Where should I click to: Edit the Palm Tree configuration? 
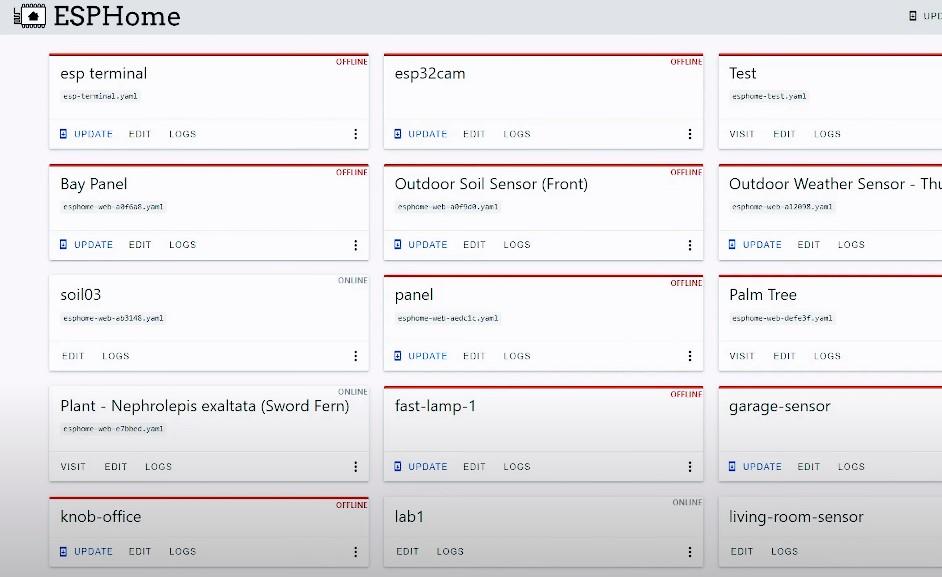[784, 356]
